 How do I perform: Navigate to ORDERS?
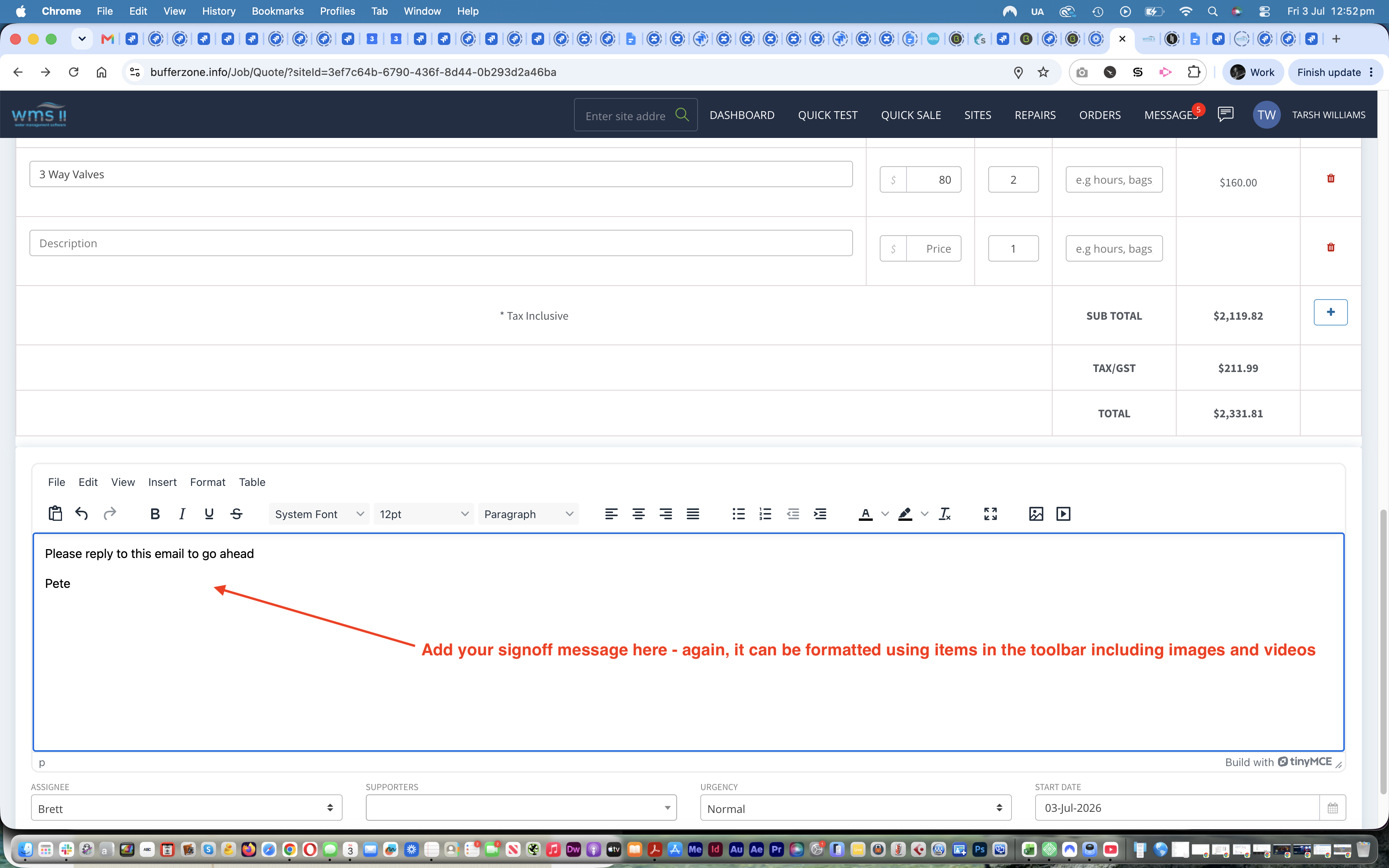(1100, 115)
